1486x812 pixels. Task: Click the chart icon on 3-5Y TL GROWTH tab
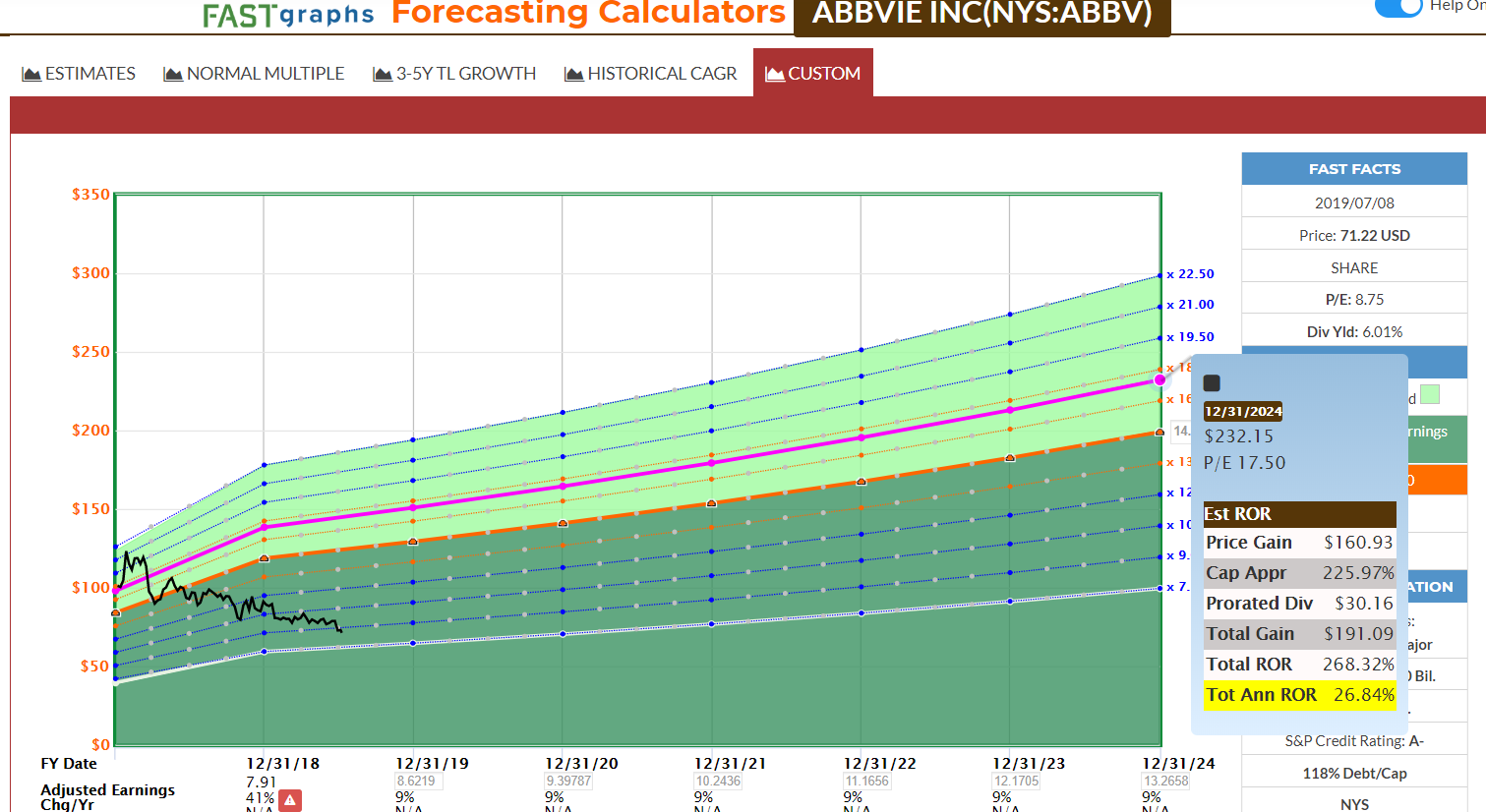383,74
